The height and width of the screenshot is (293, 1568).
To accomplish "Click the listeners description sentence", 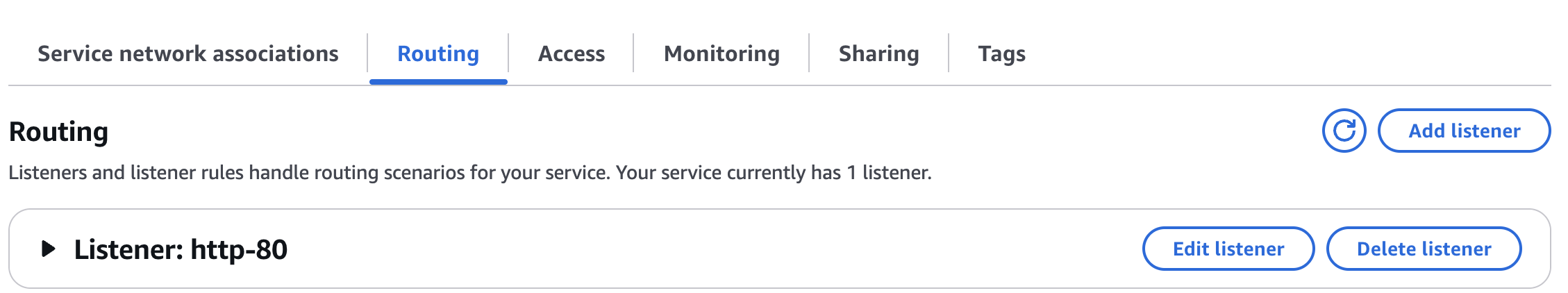I will 470,172.
